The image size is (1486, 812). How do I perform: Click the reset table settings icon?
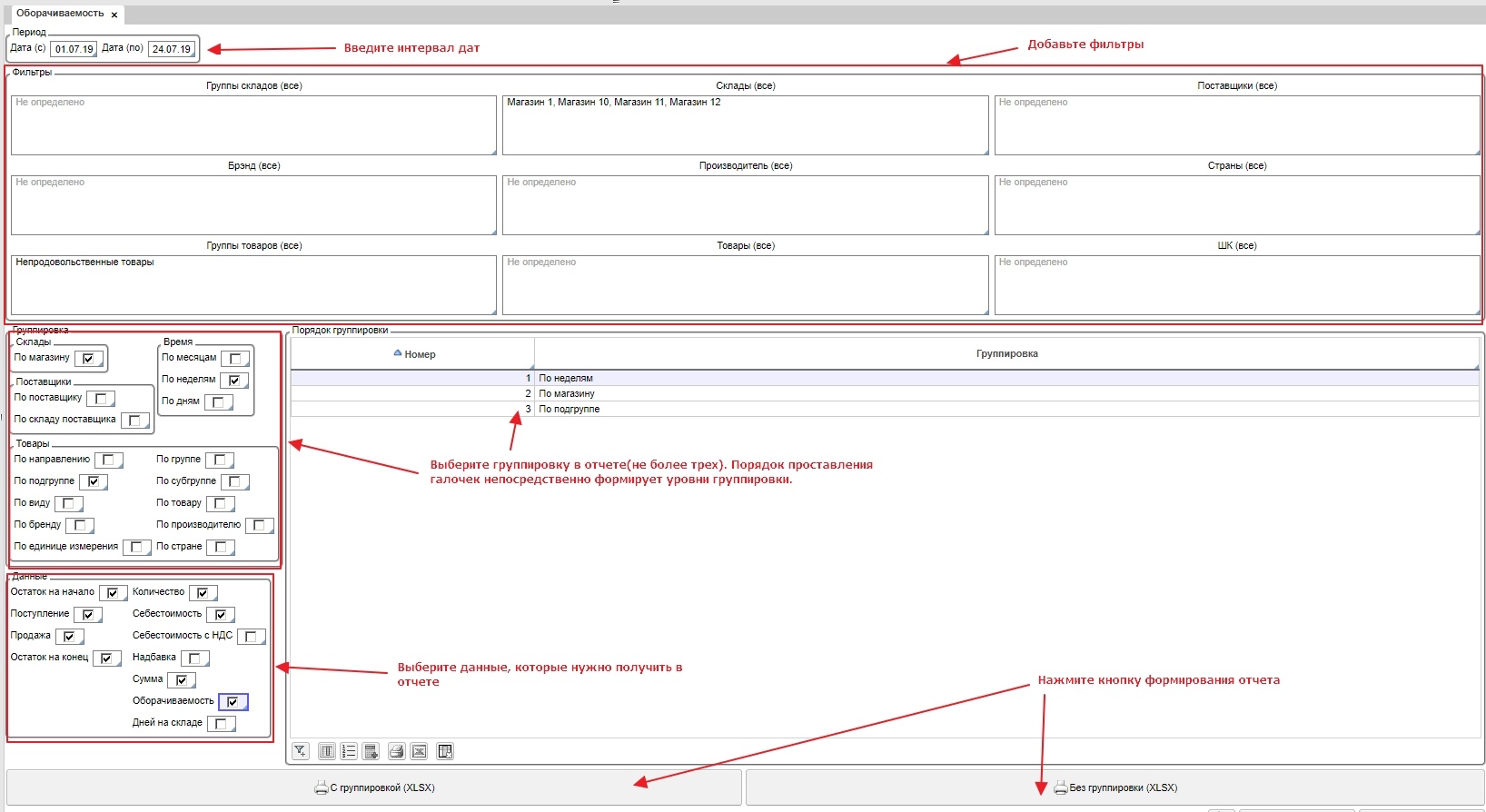click(x=445, y=751)
